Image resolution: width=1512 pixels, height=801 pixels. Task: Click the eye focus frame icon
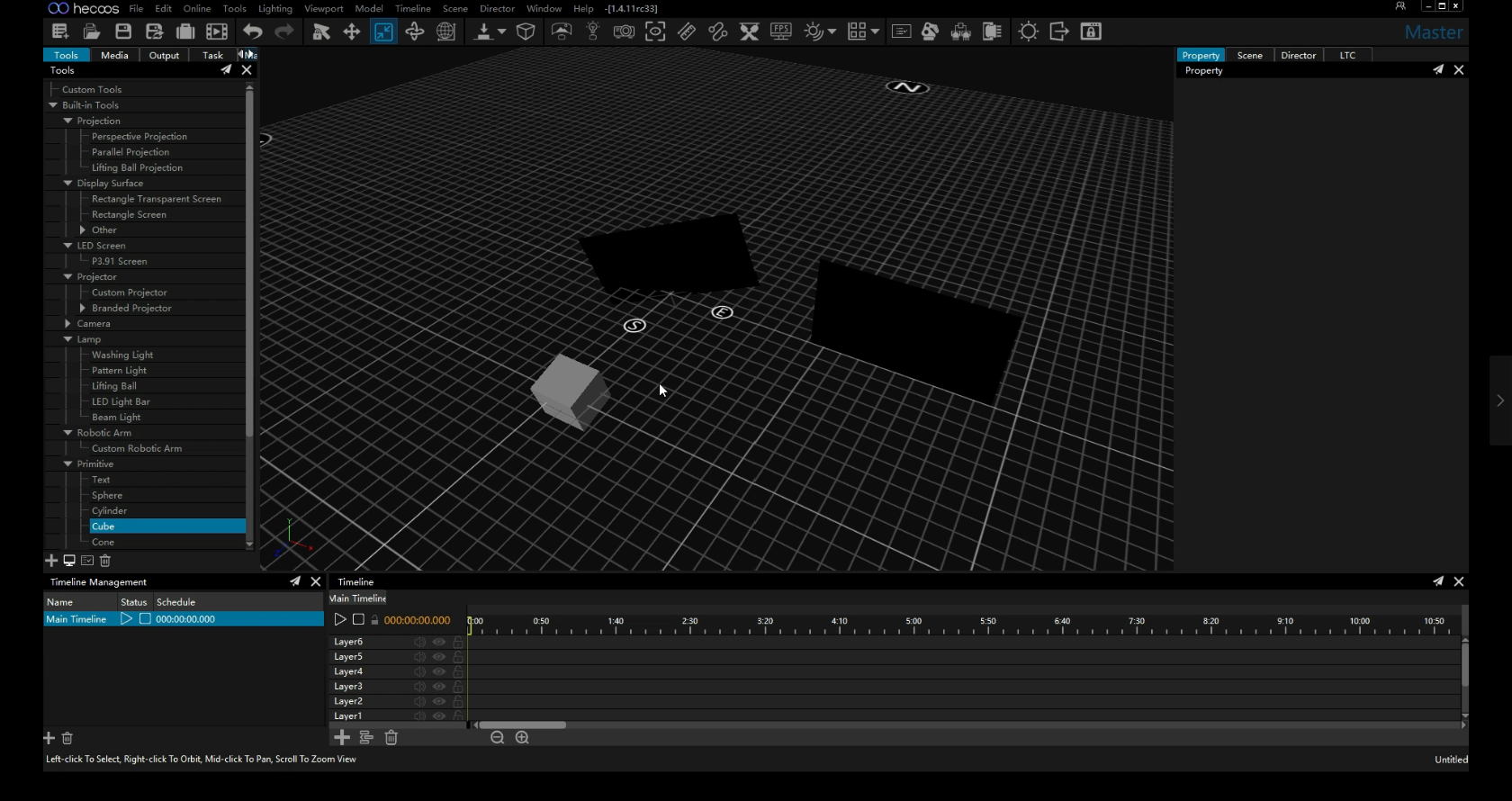tap(655, 31)
